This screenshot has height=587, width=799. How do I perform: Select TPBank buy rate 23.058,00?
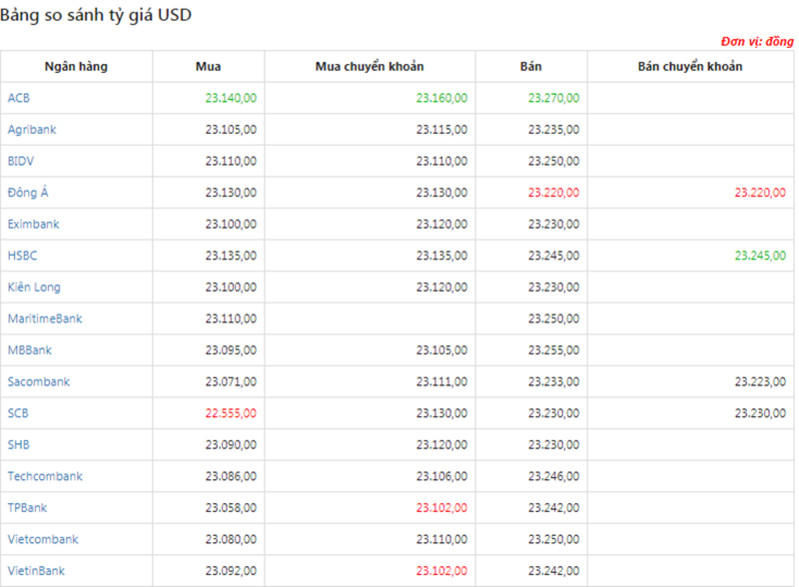[x=231, y=508]
